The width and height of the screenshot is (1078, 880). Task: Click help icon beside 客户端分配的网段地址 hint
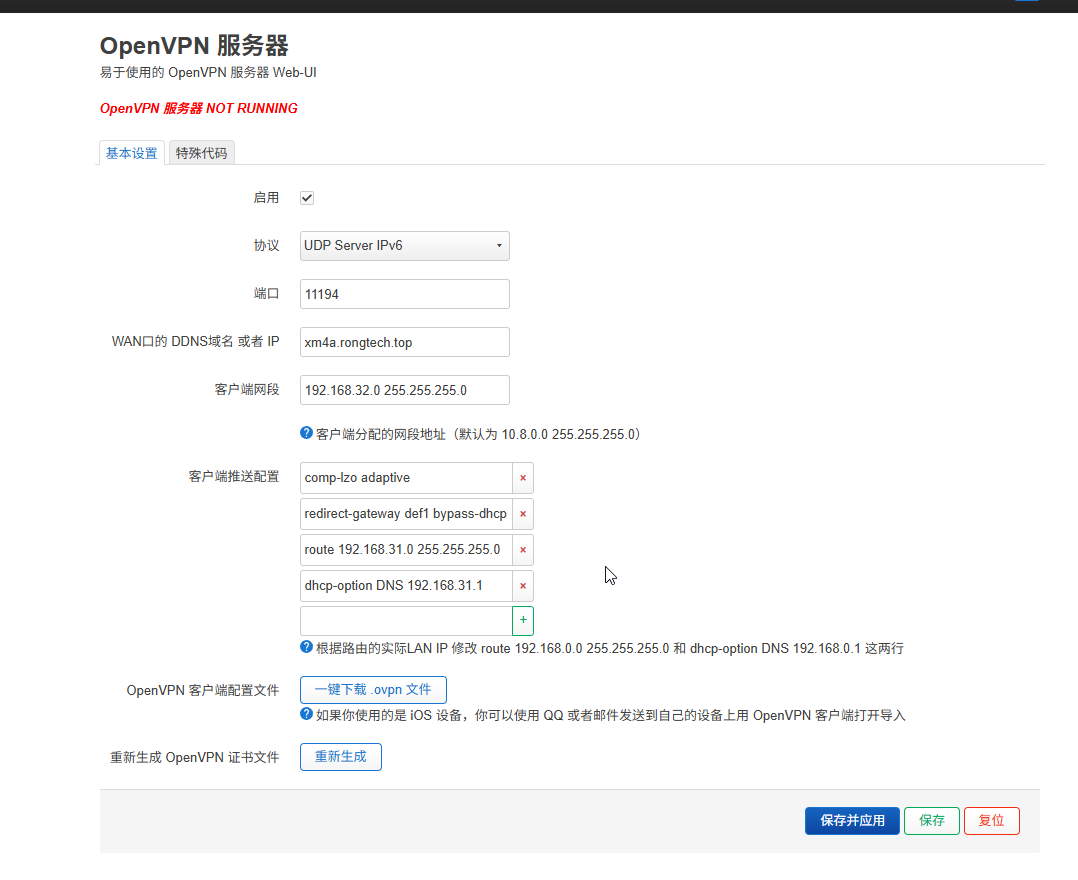point(307,433)
